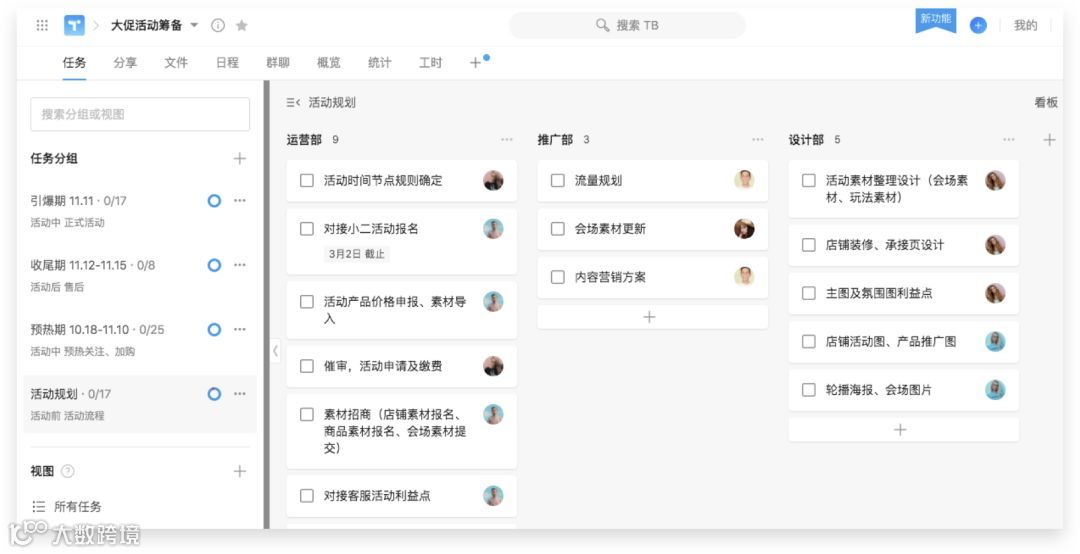This screenshot has width=1080, height=554.
Task: Open the app grid launcher icon
Action: 42,25
